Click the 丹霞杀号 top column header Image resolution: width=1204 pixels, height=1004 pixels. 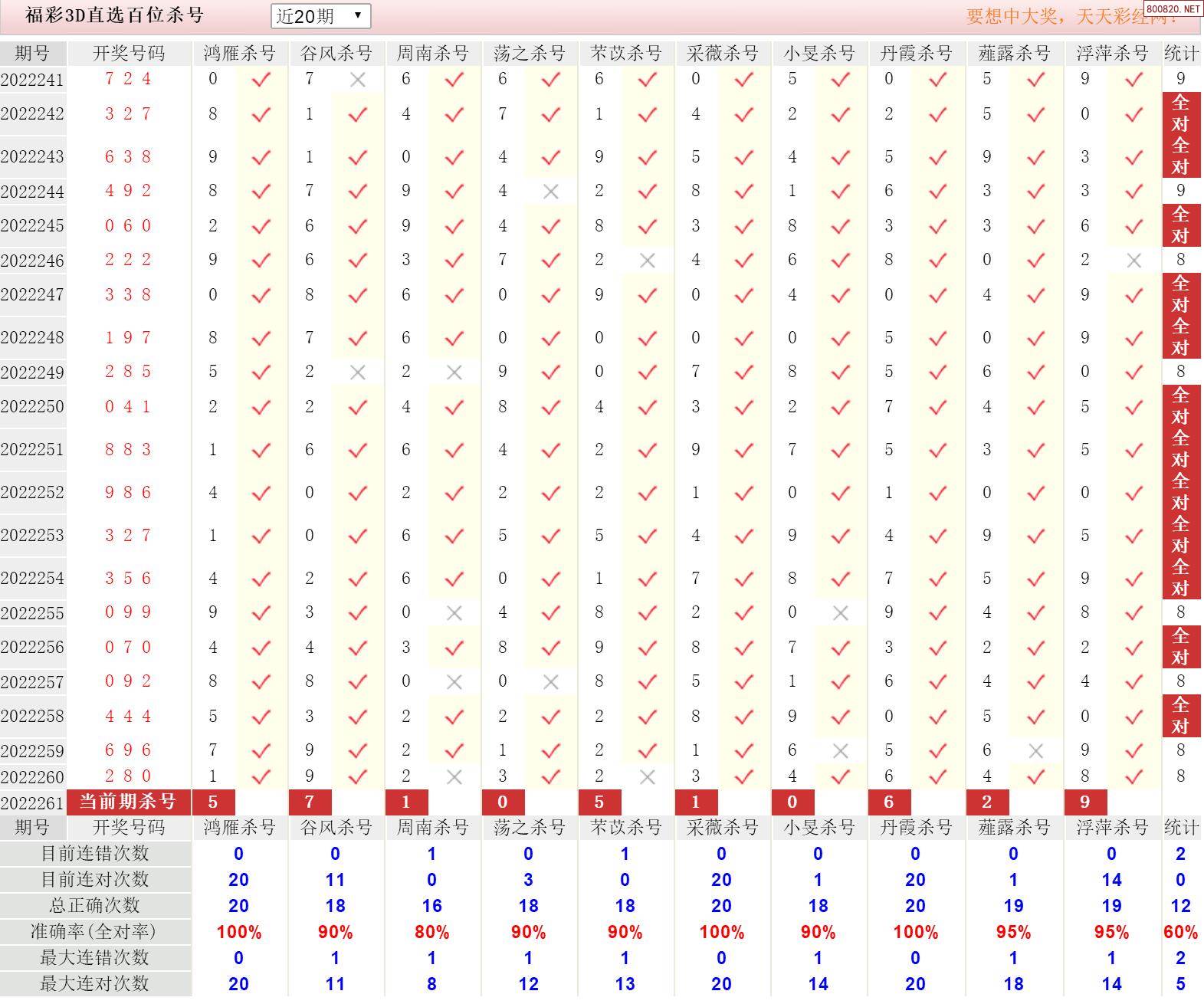(x=916, y=53)
